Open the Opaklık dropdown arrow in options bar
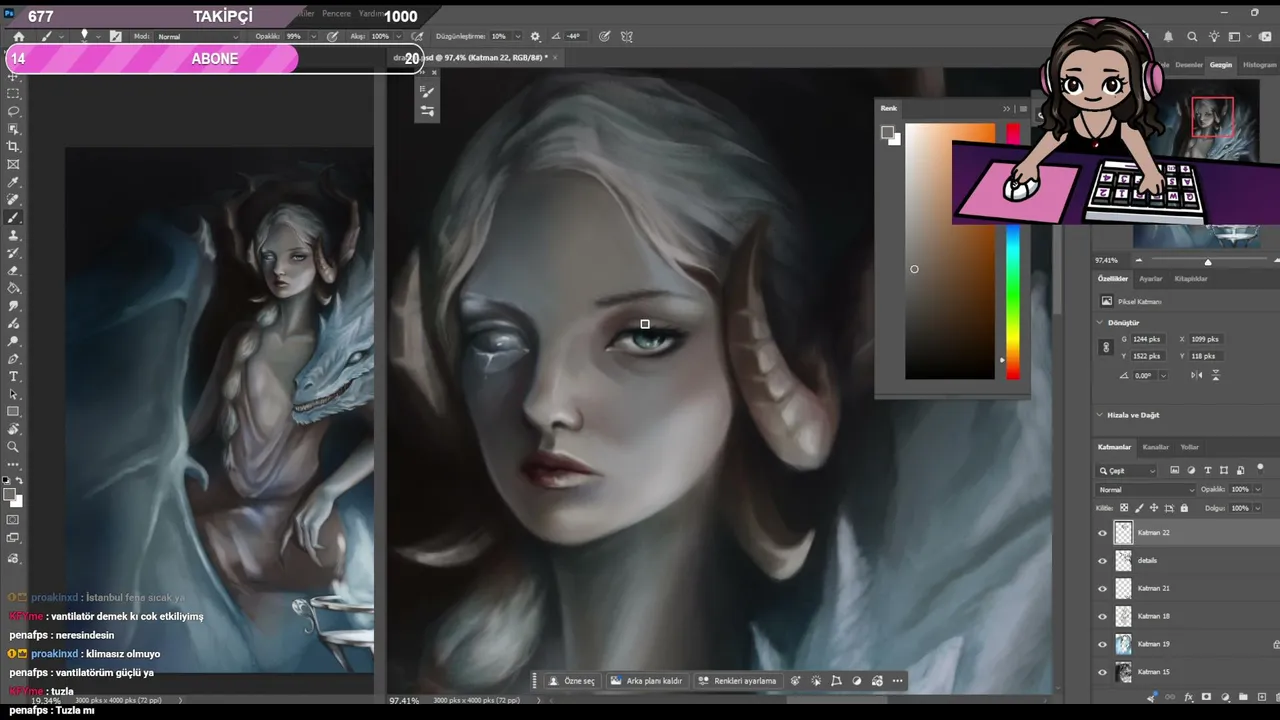Viewport: 1280px width, 720px height. click(x=312, y=36)
